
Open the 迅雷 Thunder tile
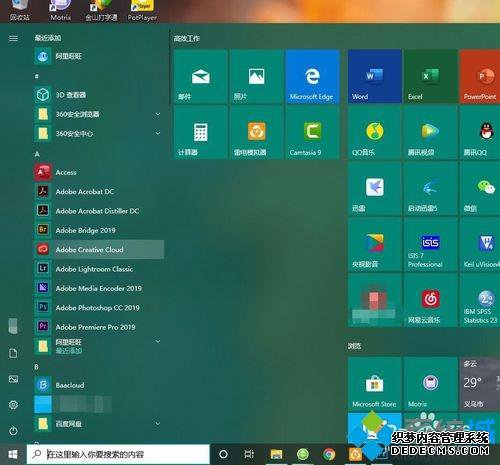tap(375, 188)
